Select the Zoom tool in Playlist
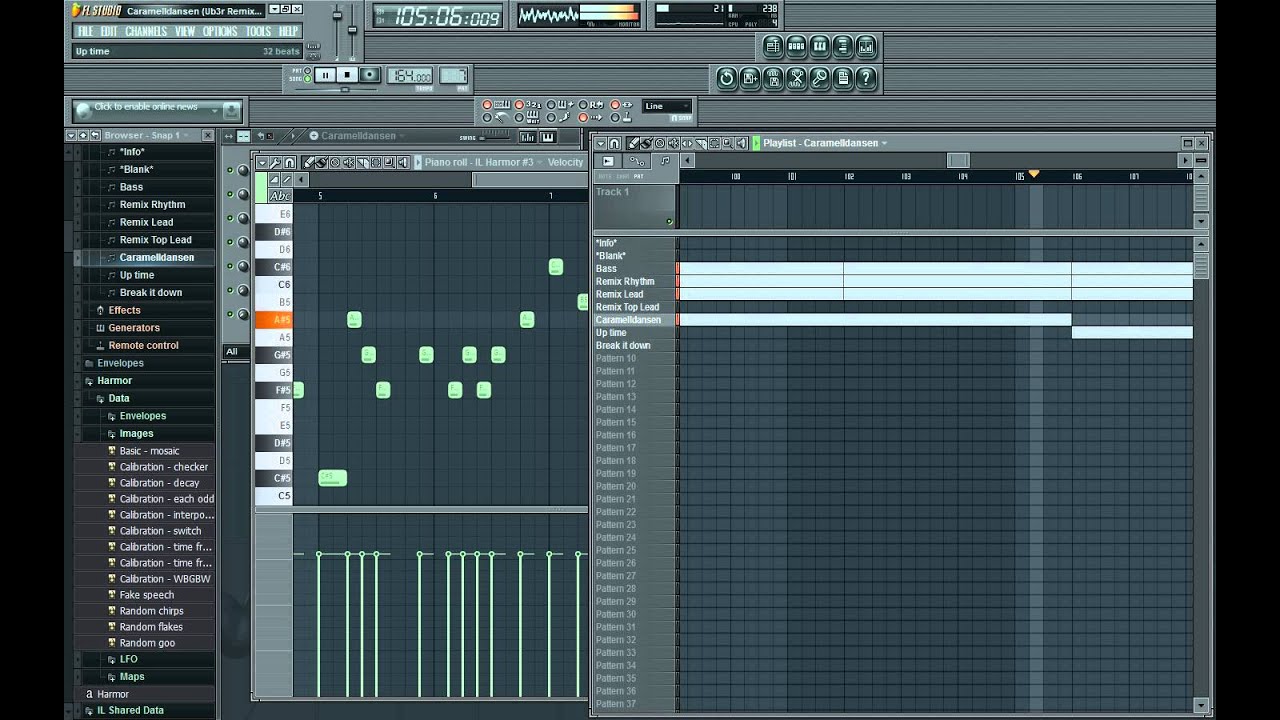1280x720 pixels. [727, 143]
